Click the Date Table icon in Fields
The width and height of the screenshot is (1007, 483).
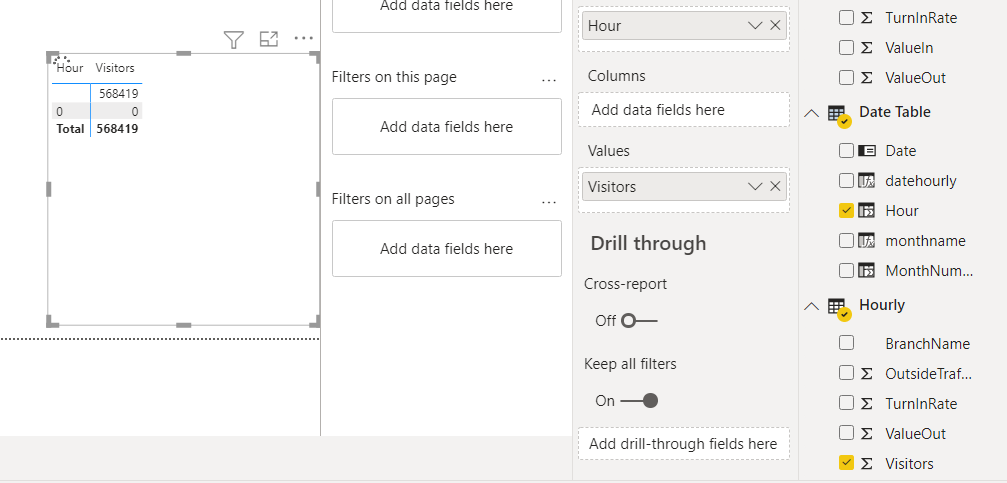(x=839, y=116)
